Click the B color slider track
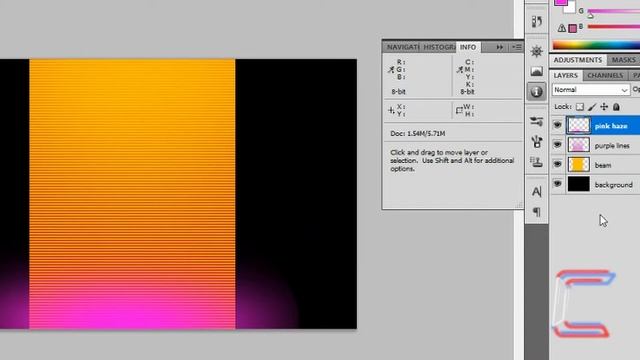Viewport: 640px width, 360px height. (x=614, y=27)
